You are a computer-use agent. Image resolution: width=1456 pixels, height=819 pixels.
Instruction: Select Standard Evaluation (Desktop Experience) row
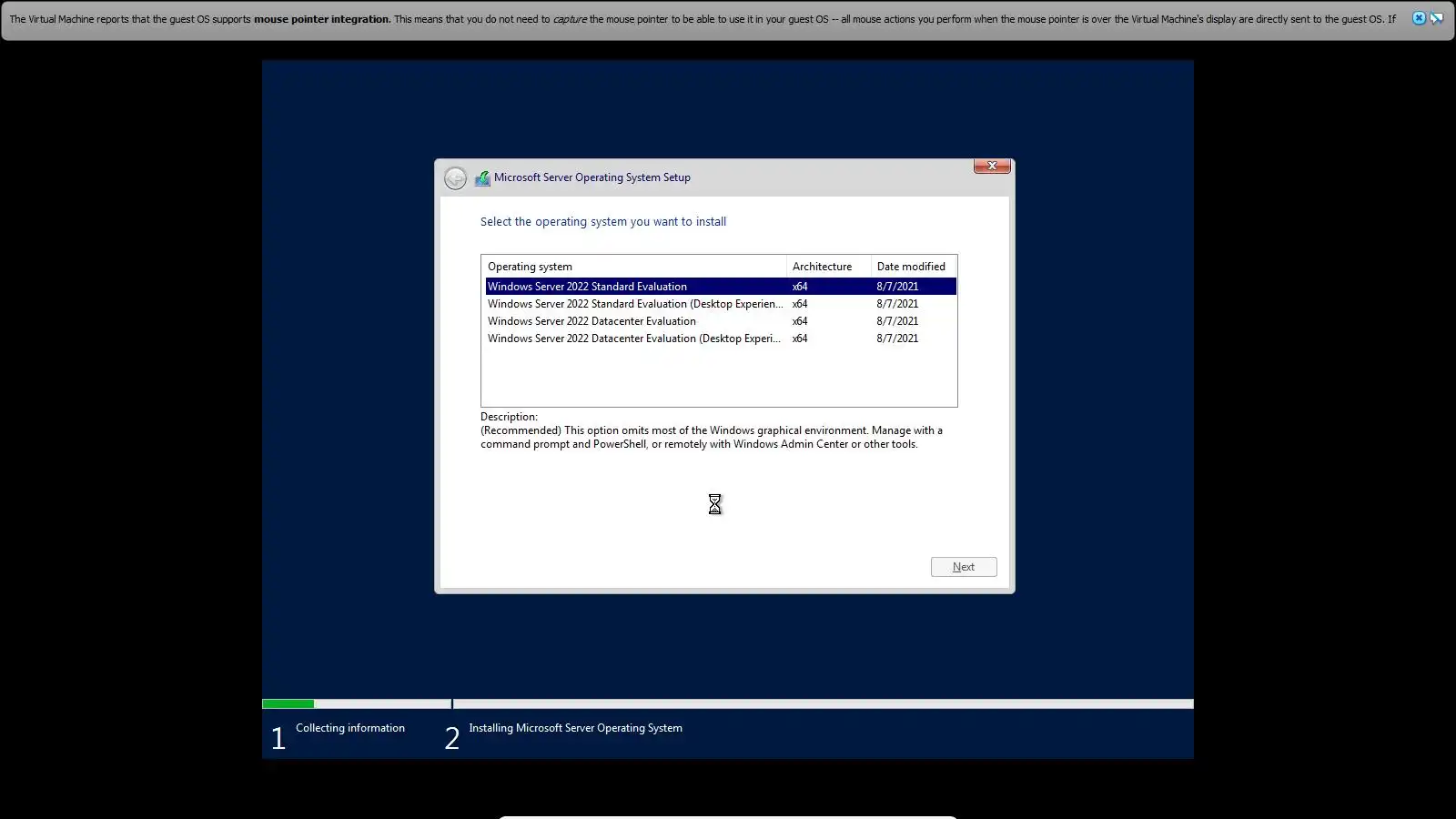click(721, 304)
